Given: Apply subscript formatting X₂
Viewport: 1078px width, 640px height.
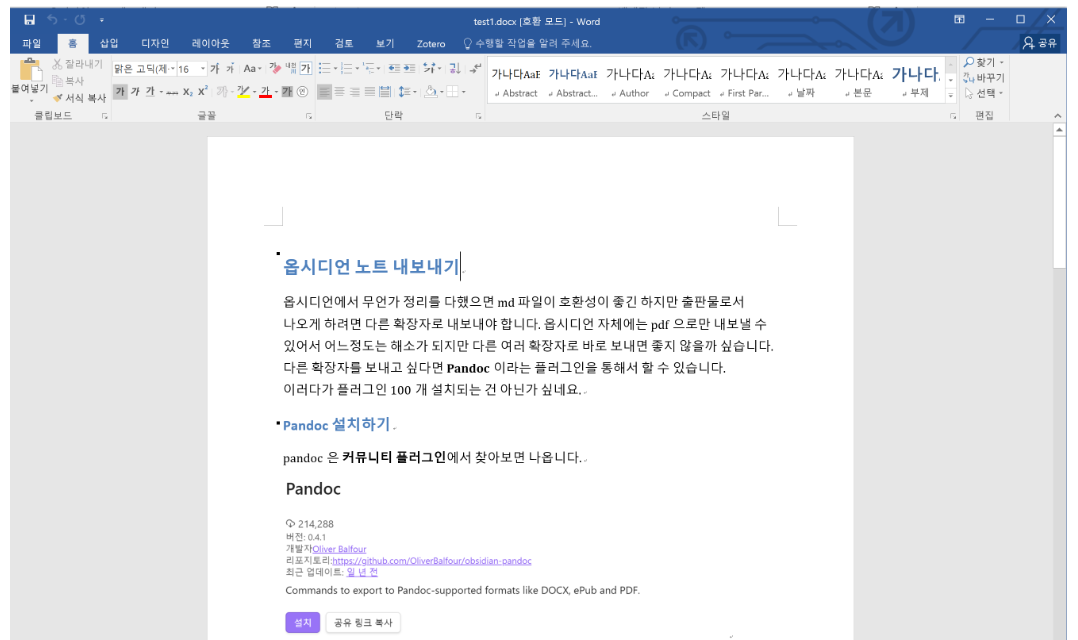Looking at the screenshot, I should click(x=188, y=91).
